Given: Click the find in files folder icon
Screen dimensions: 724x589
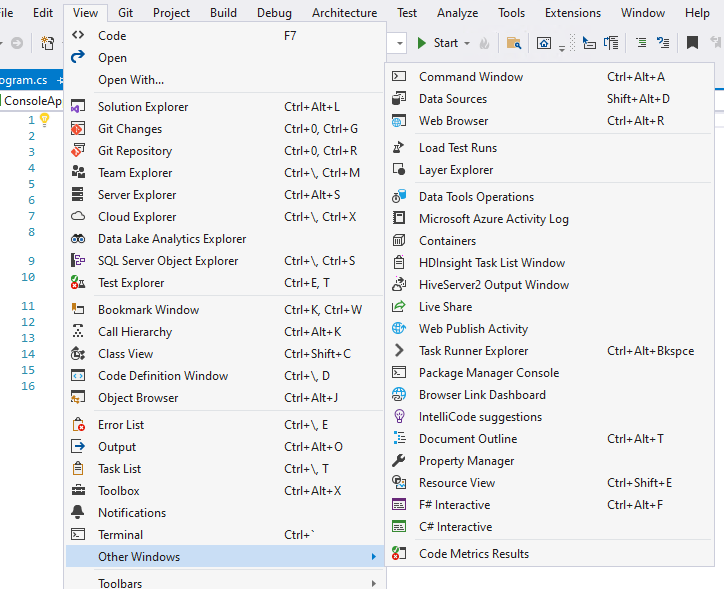Looking at the screenshot, I should [x=513, y=43].
